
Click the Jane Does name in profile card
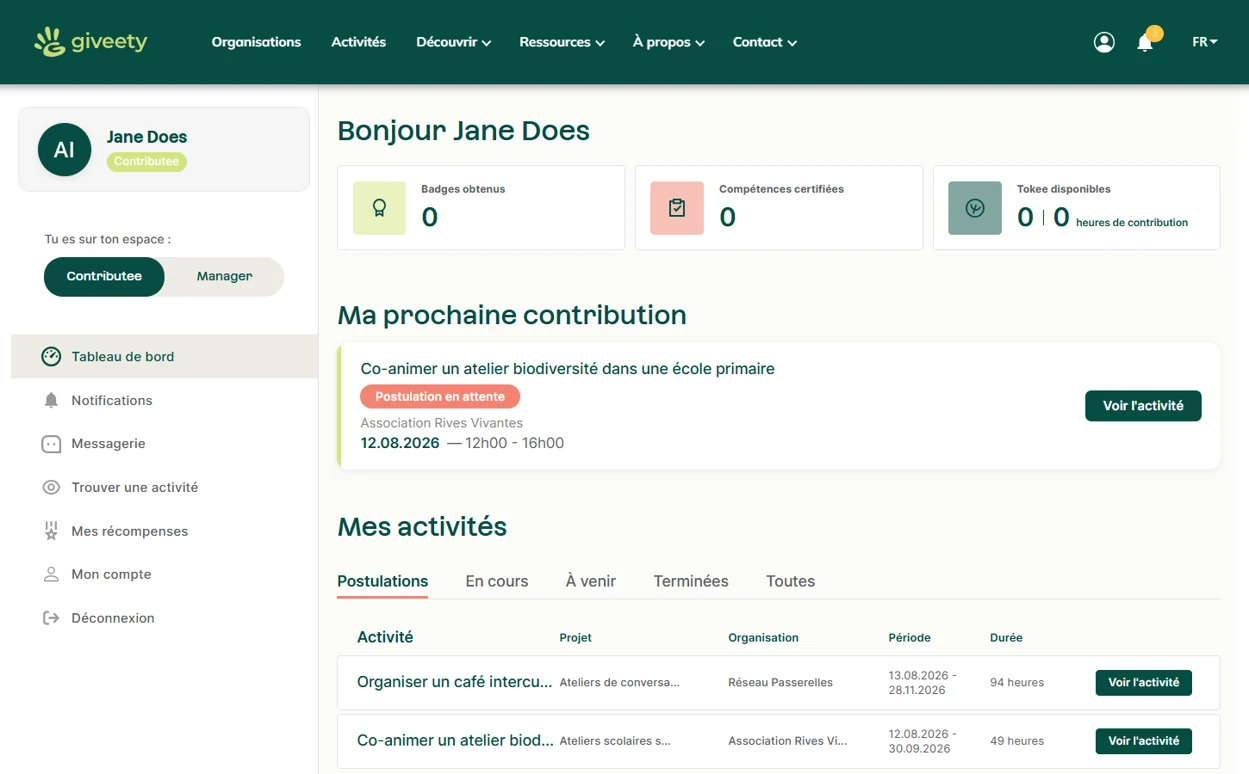pos(147,137)
